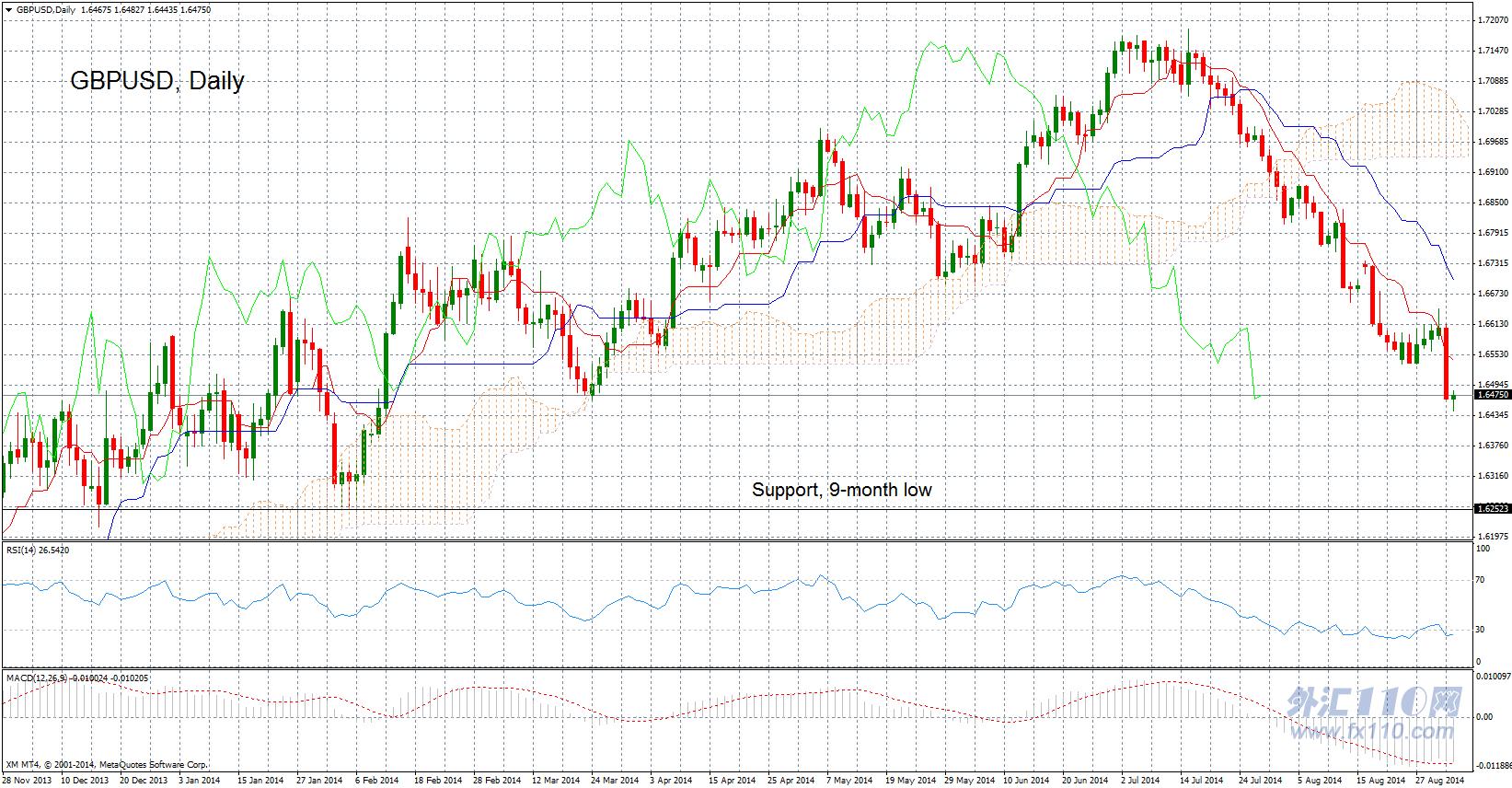Screen dimensions: 1512x788
Task: Click the 28 Nov 2013 date axis label
Action: pyautogui.click(x=27, y=781)
